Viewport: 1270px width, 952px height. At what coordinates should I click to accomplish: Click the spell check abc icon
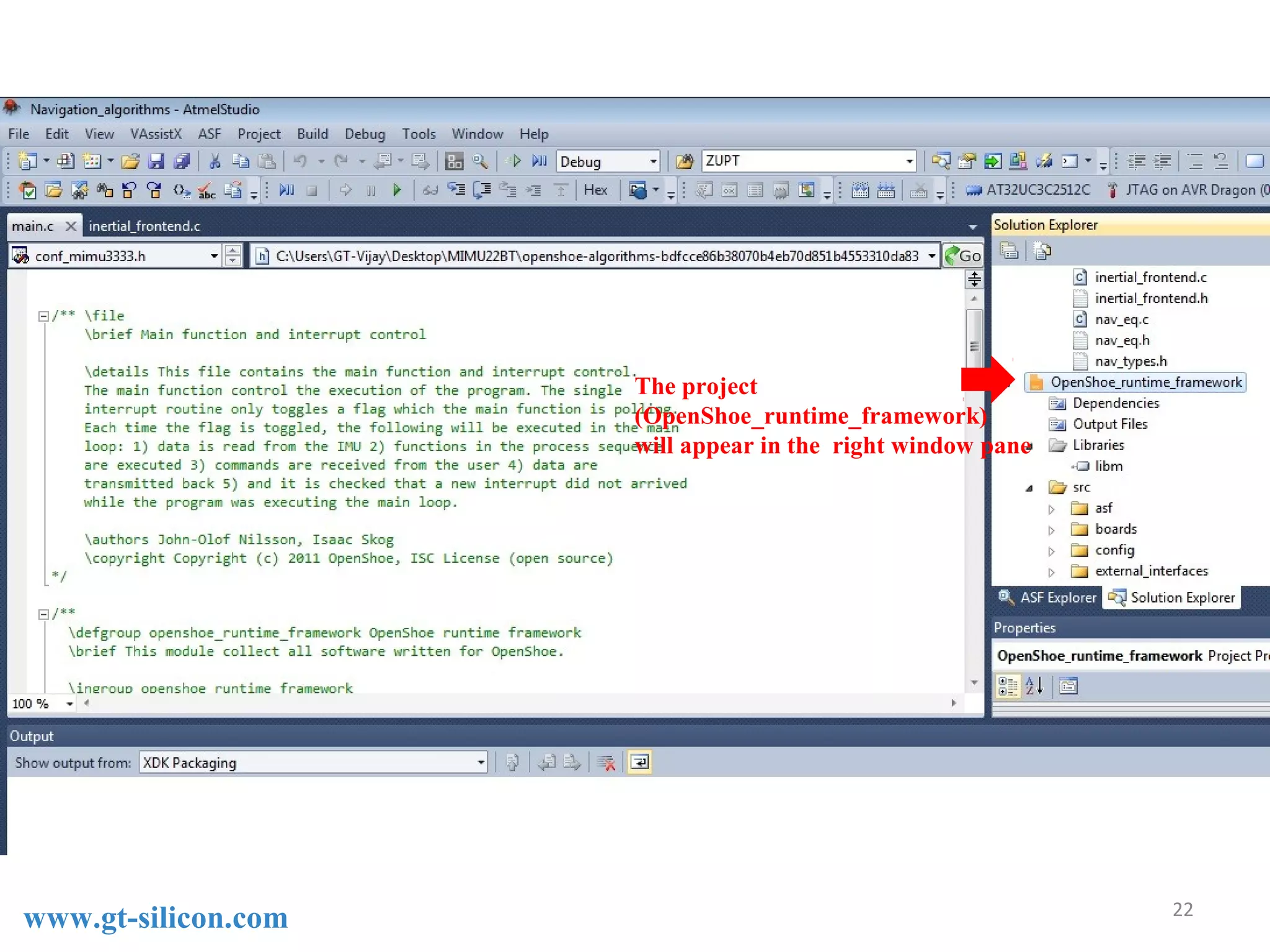click(206, 190)
